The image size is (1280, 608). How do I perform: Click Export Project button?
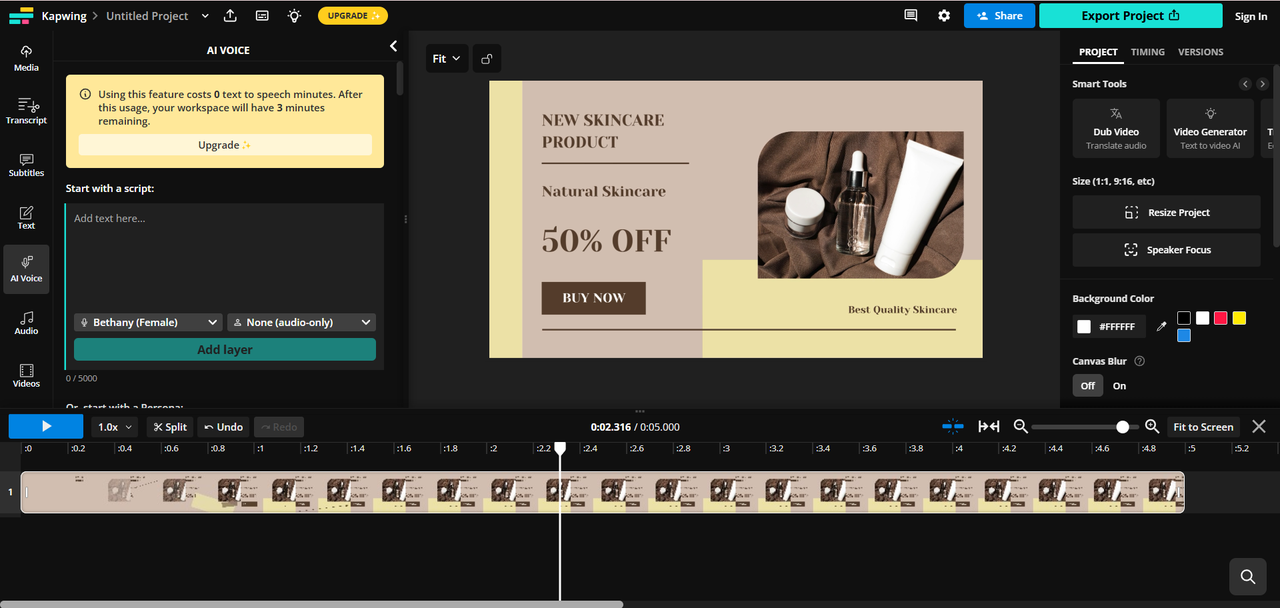pyautogui.click(x=1130, y=16)
